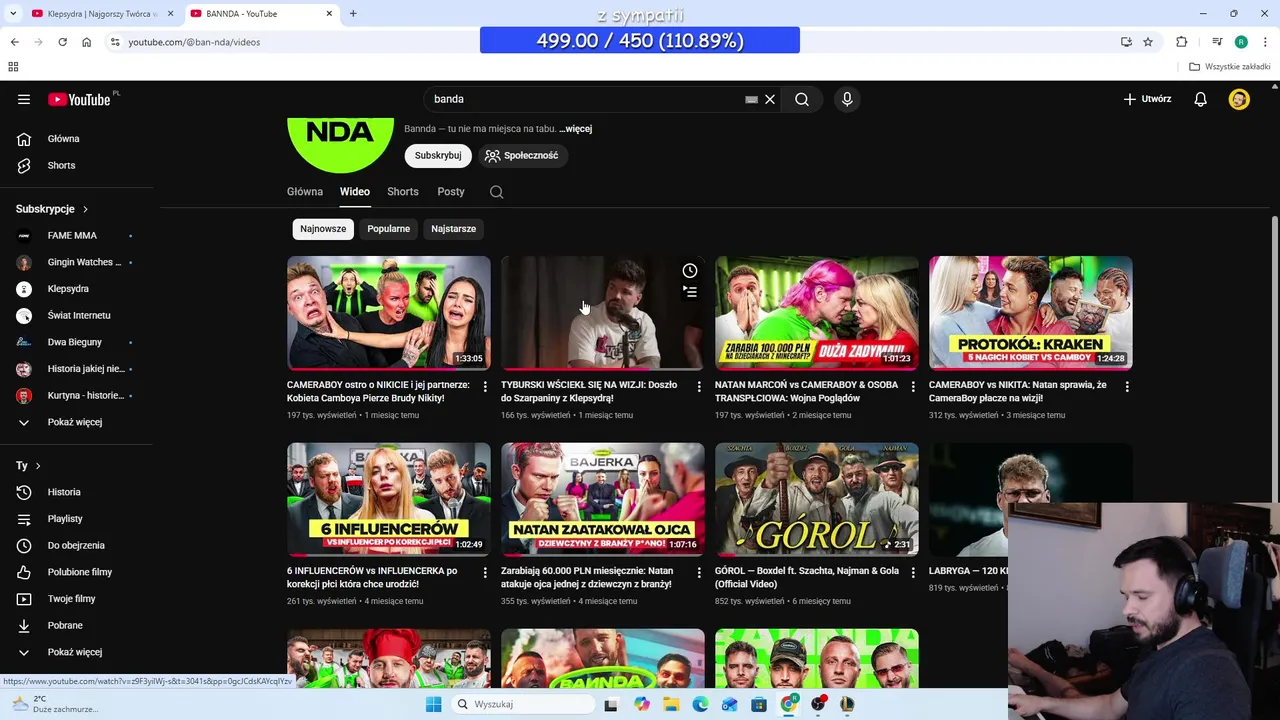The width and height of the screenshot is (1280, 720).
Task: Open the notifications bell
Action: [x=1201, y=99]
